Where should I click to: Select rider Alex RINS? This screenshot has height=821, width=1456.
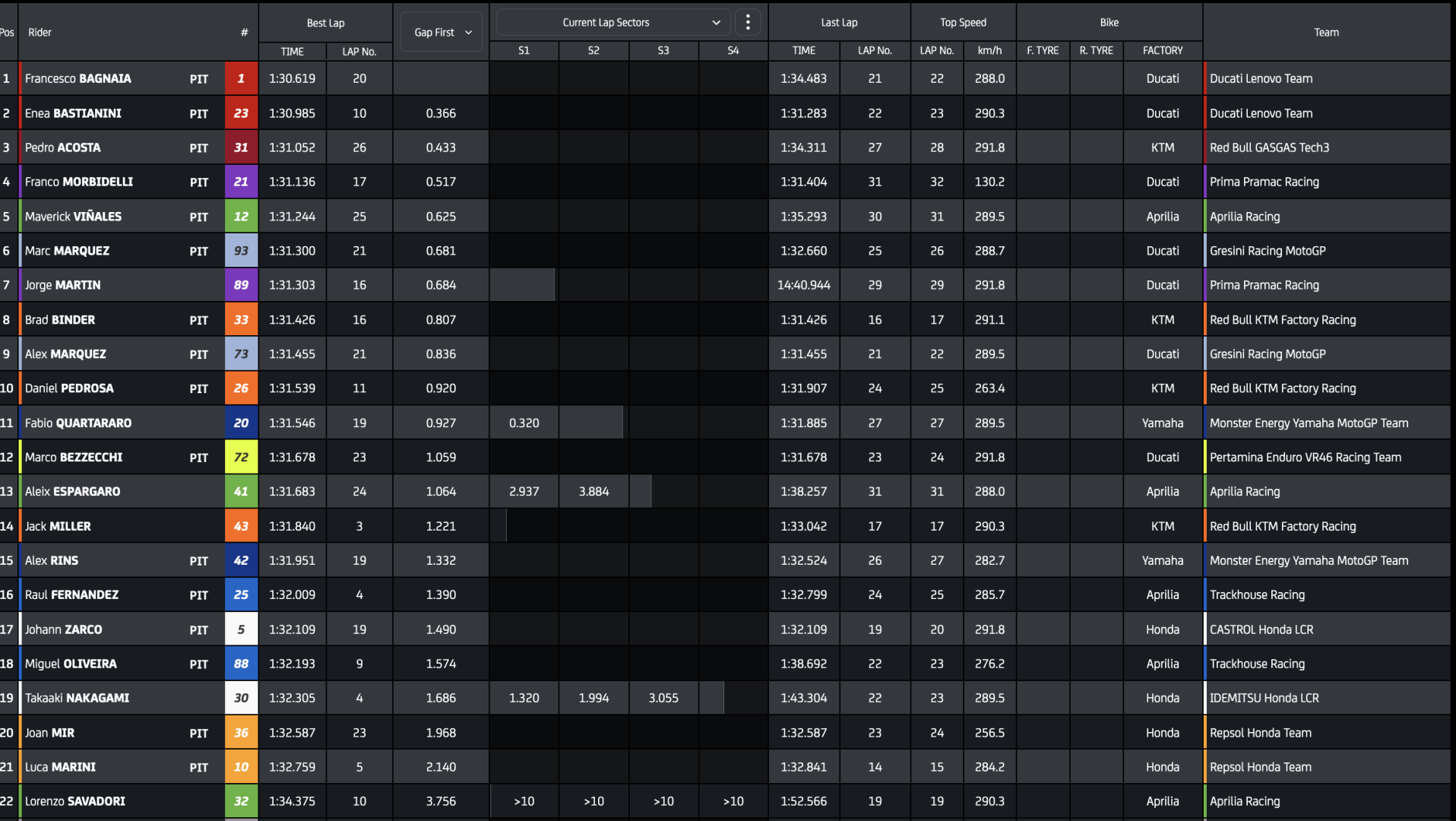click(x=51, y=560)
